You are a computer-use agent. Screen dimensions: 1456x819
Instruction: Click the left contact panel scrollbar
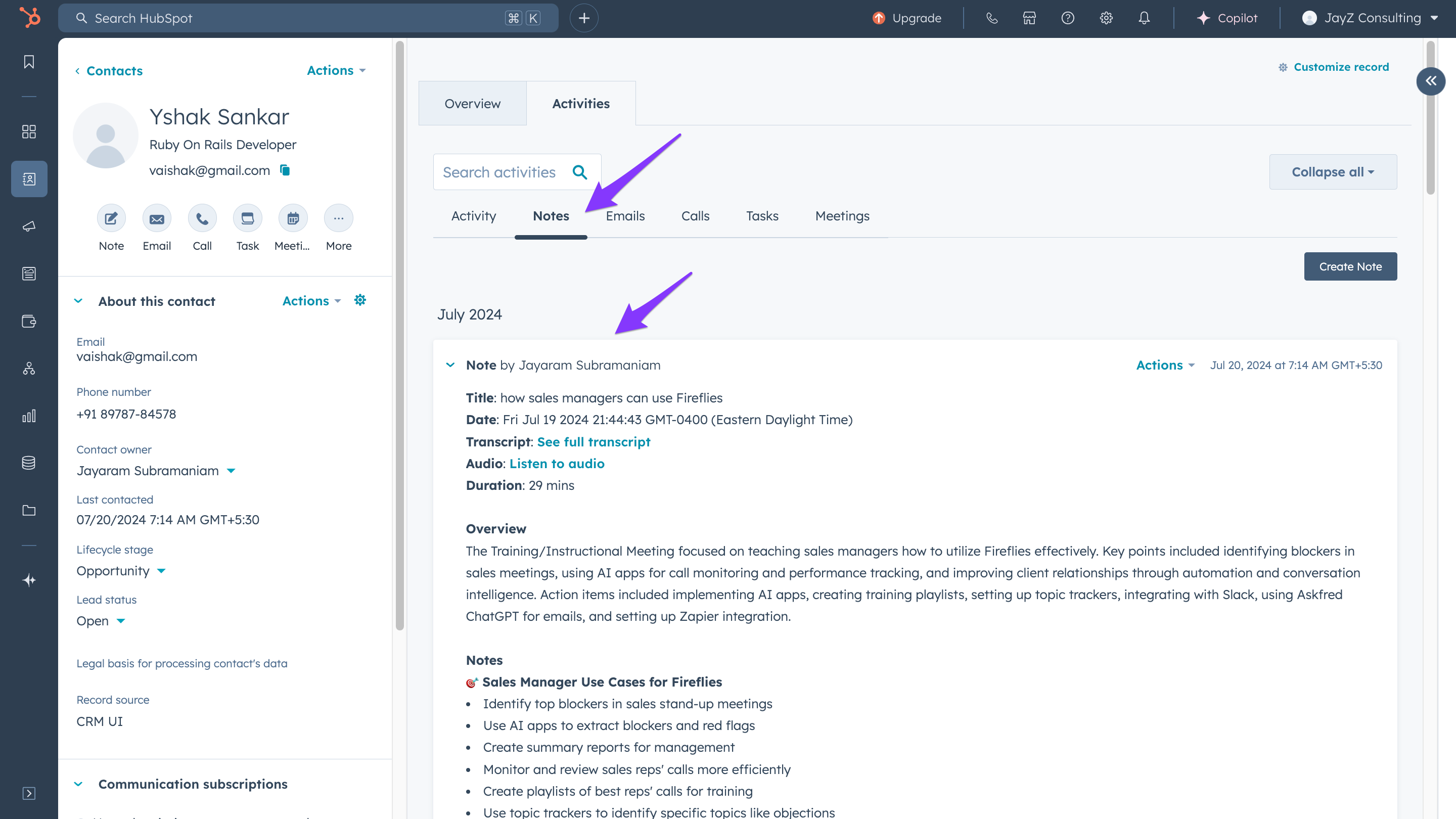(x=399, y=336)
